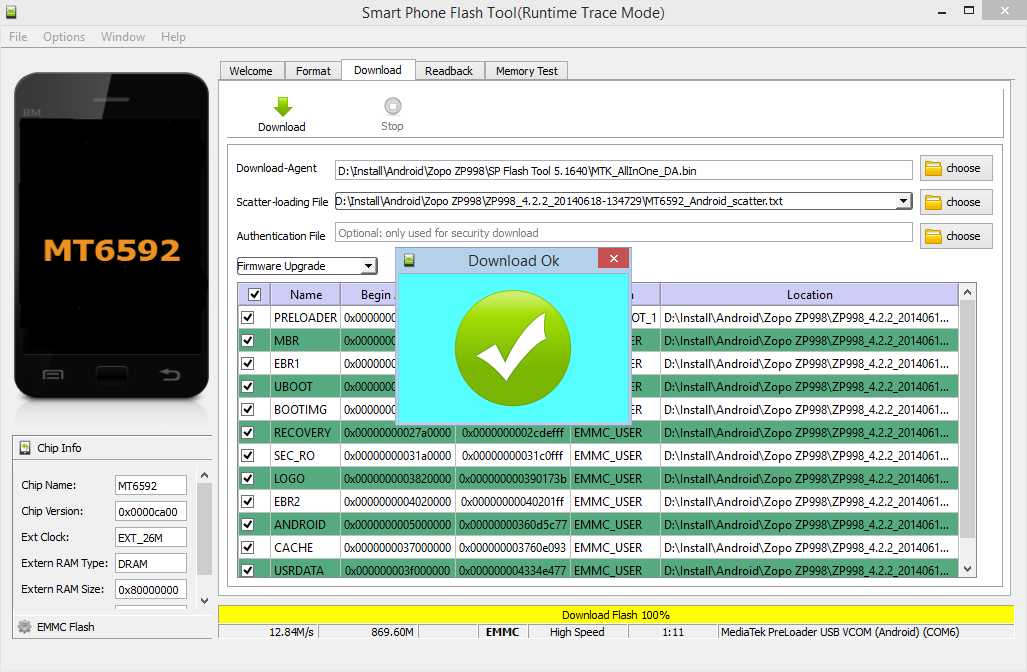
Task: Uncheck the UBOOT row checkbox
Action: [248, 386]
